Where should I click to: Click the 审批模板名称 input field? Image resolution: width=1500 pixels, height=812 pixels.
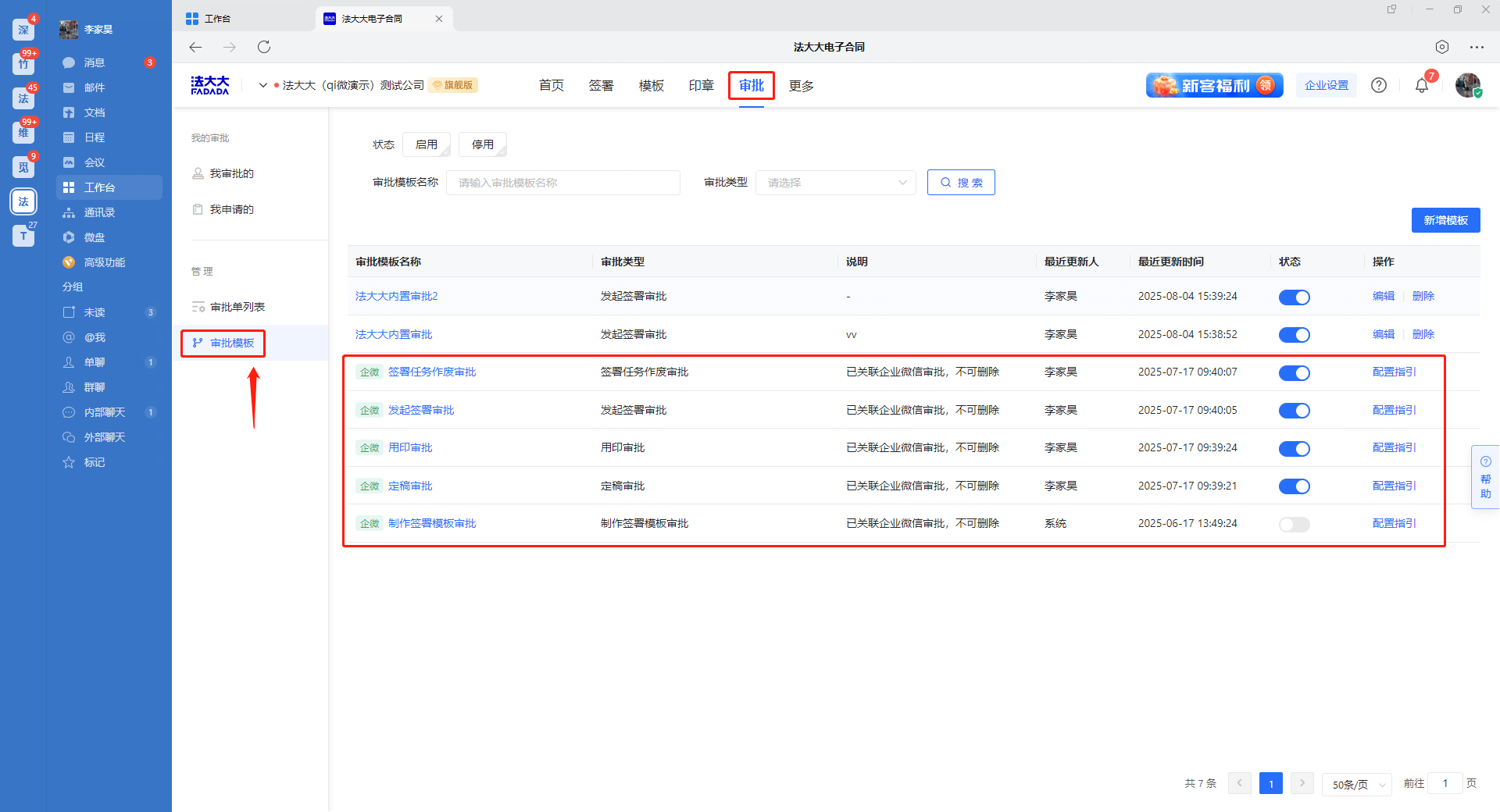pyautogui.click(x=563, y=183)
